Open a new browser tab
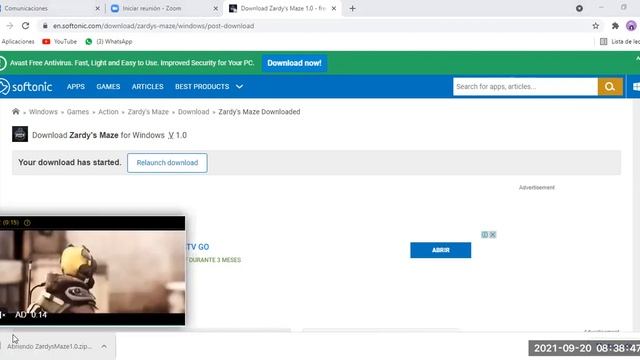This screenshot has width=640, height=360. click(352, 8)
